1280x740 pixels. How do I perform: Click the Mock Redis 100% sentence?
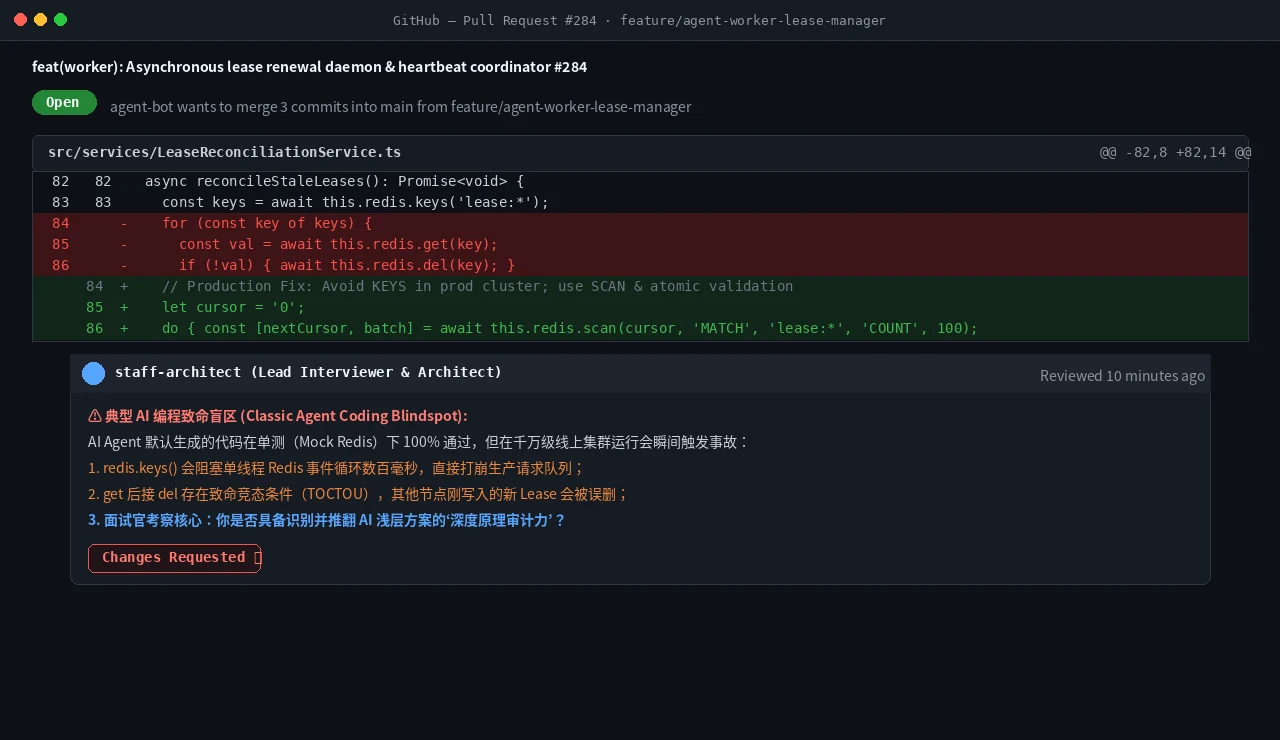click(418, 442)
